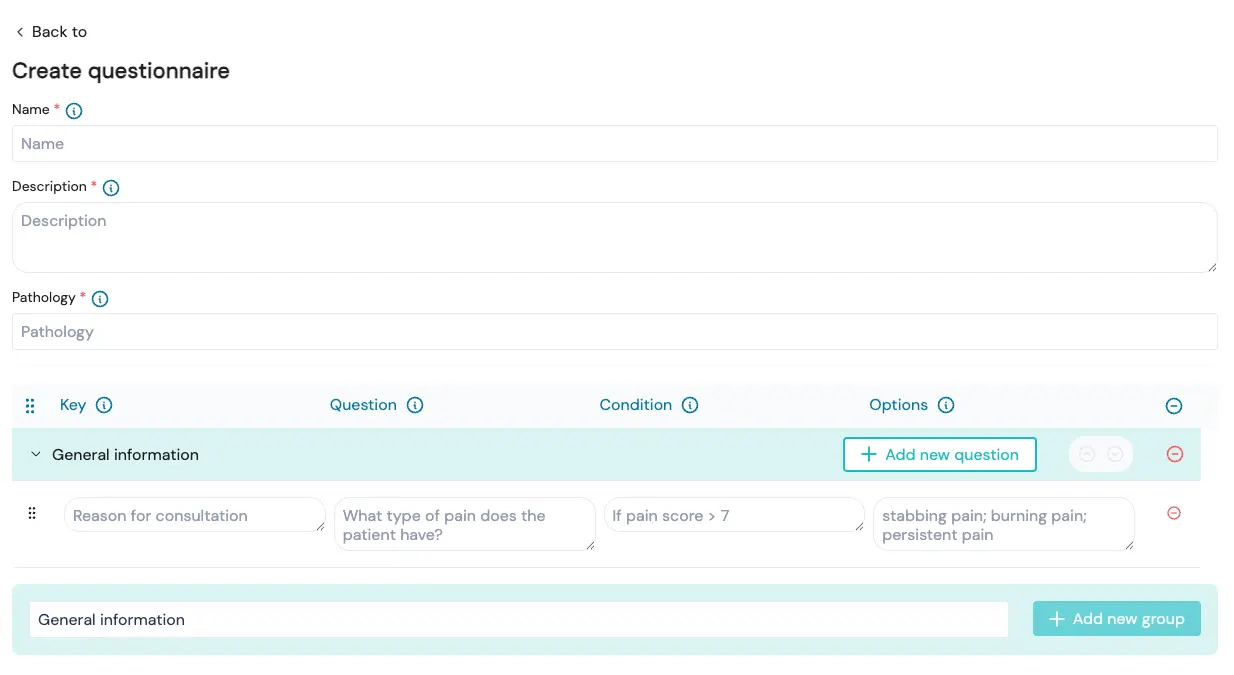This screenshot has width=1234, height=675.
Task: Follow the Back to link at the top
Action: pos(50,31)
